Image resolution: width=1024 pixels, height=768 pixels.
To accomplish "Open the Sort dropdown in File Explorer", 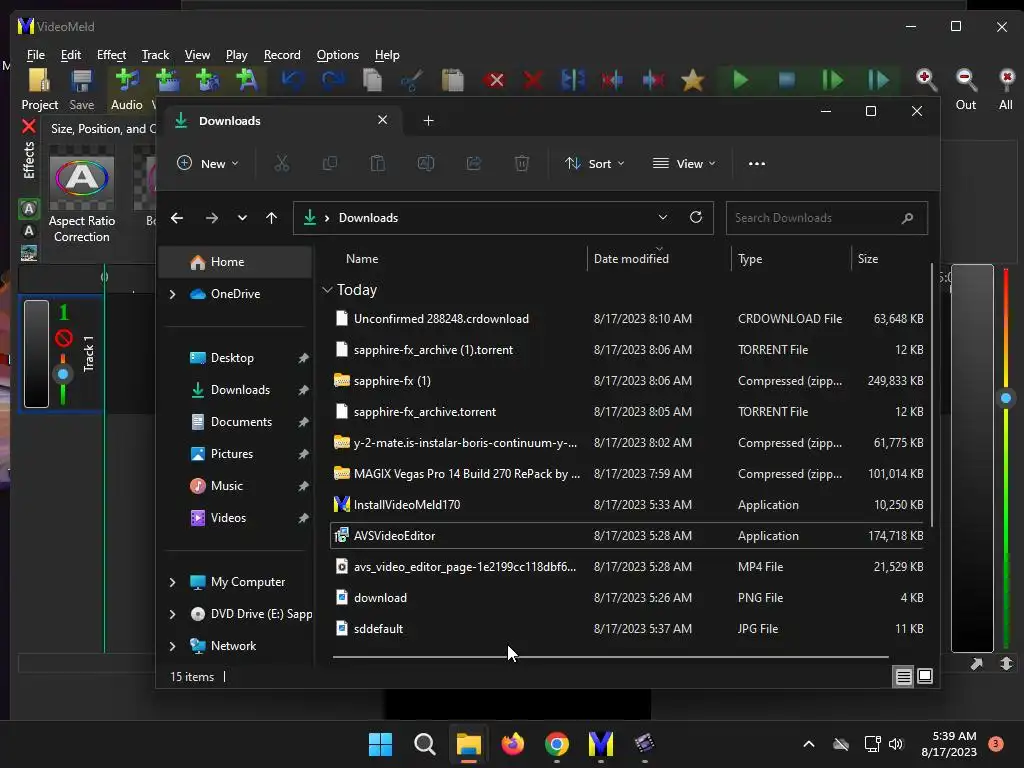I will click(594, 163).
